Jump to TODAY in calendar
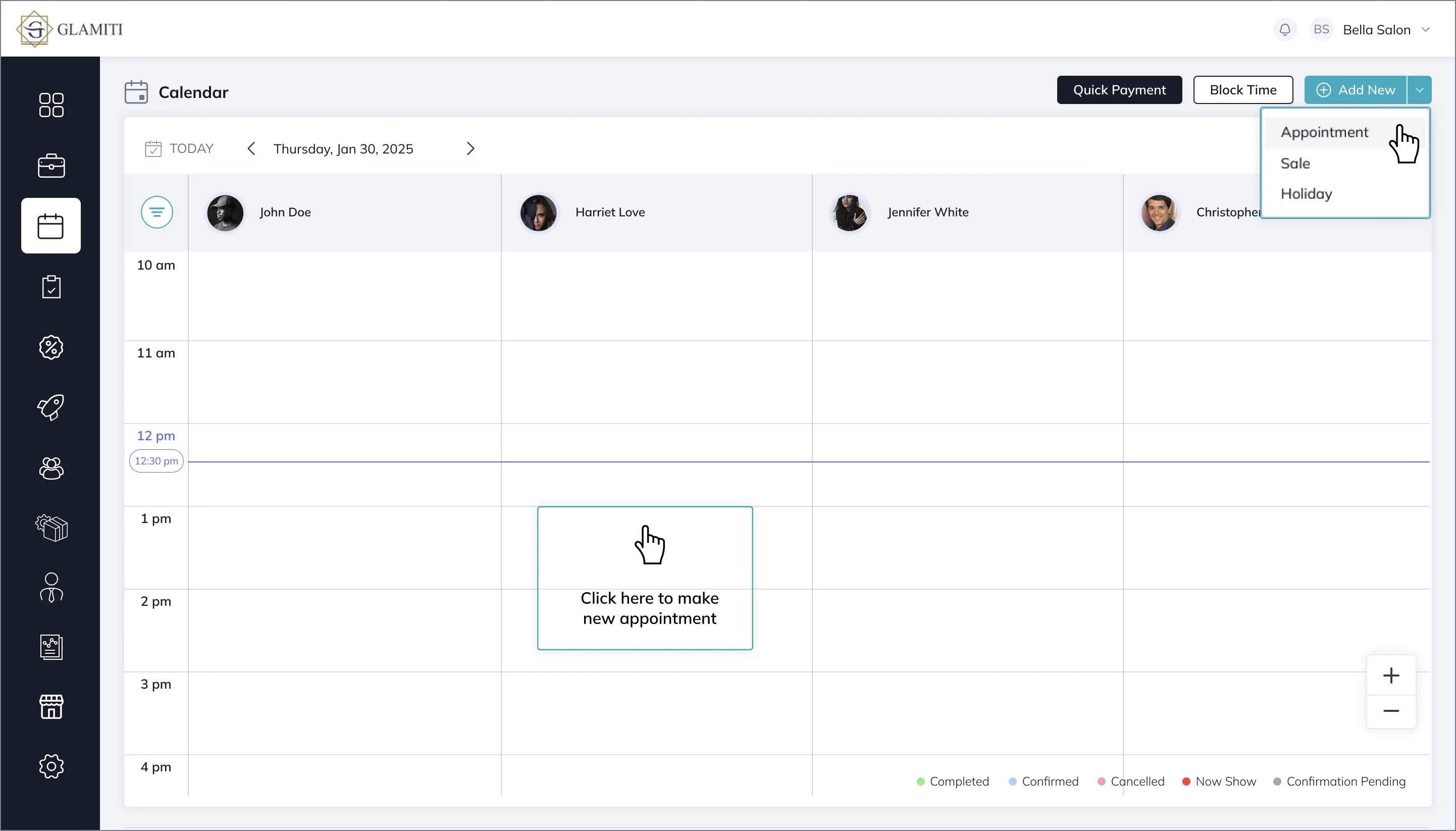The width and height of the screenshot is (1456, 831). point(179,149)
